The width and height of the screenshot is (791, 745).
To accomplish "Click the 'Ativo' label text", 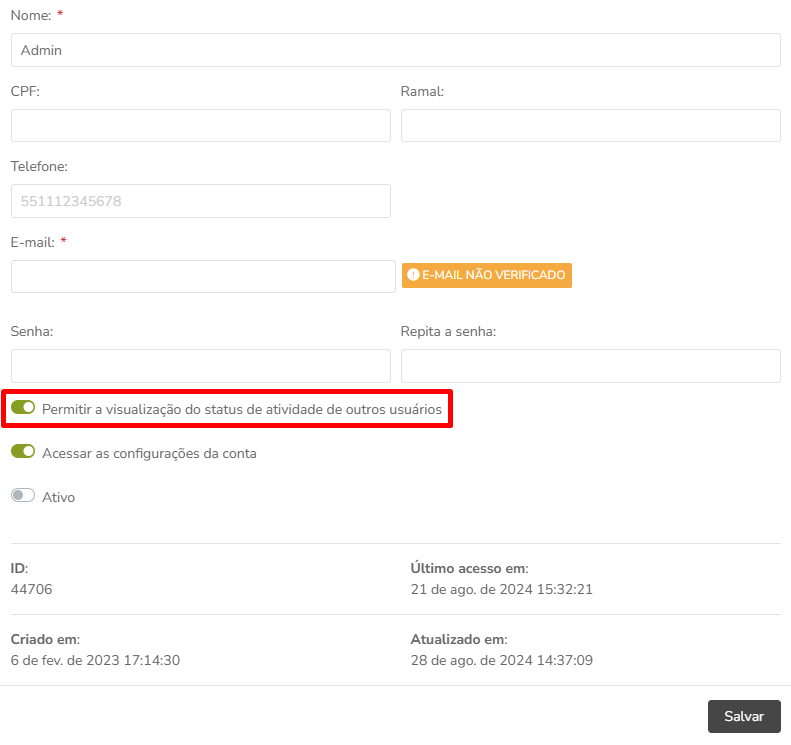I will 59,497.
